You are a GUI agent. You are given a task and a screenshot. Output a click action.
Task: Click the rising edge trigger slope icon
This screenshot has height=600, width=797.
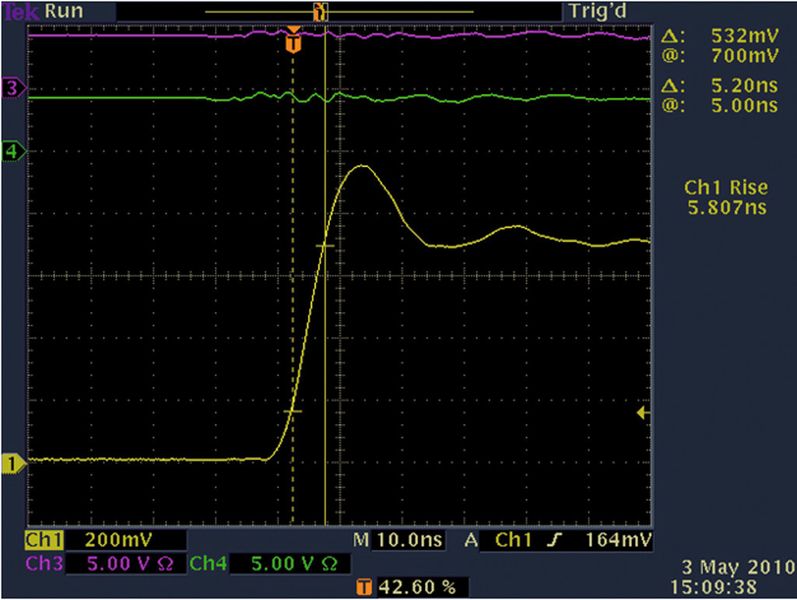click(x=554, y=541)
